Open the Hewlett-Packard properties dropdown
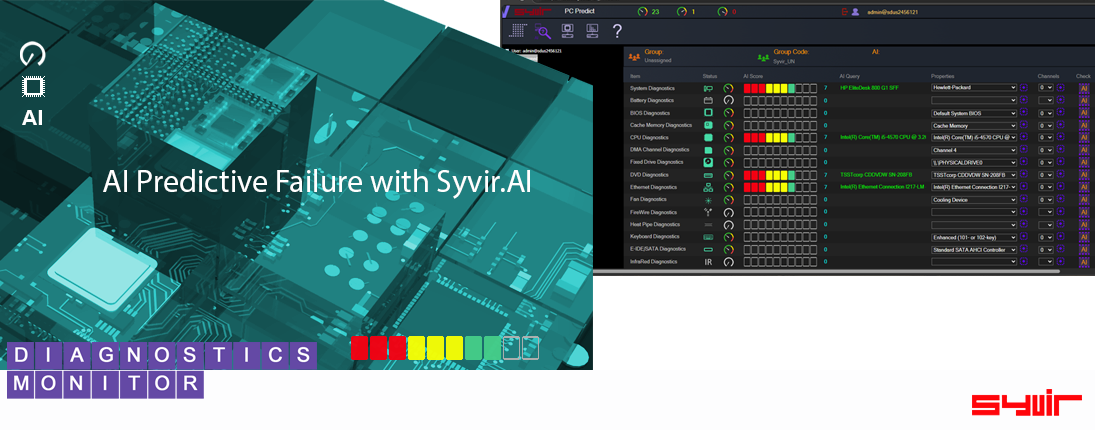The image size is (1095, 430). [x=973, y=88]
